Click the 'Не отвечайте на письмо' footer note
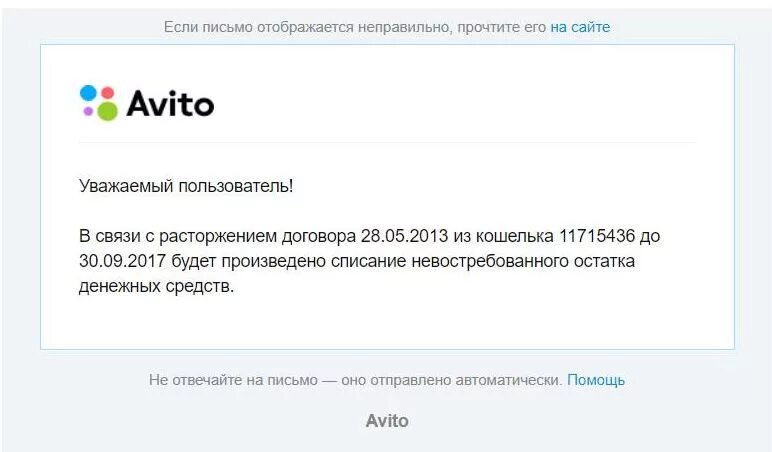Viewport: 772px width, 452px height. point(233,380)
